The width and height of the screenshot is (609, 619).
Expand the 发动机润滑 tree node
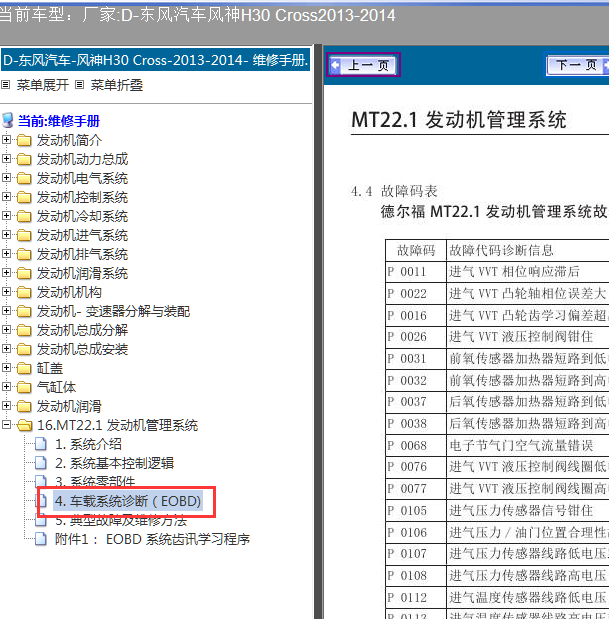6,405
